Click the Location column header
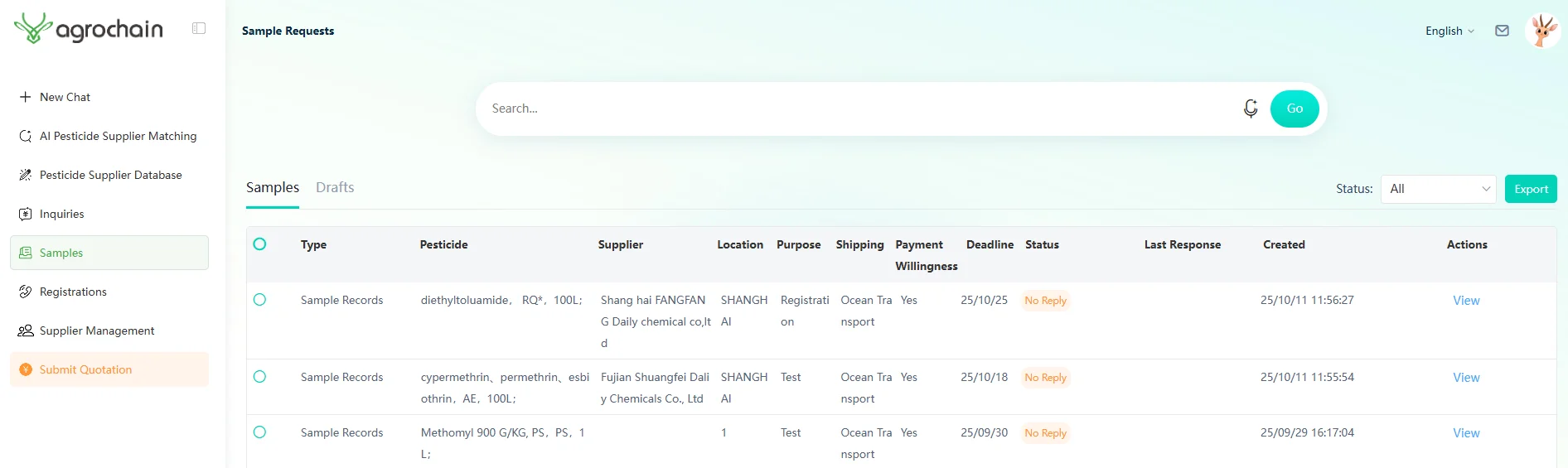1568x468 pixels. (x=740, y=244)
